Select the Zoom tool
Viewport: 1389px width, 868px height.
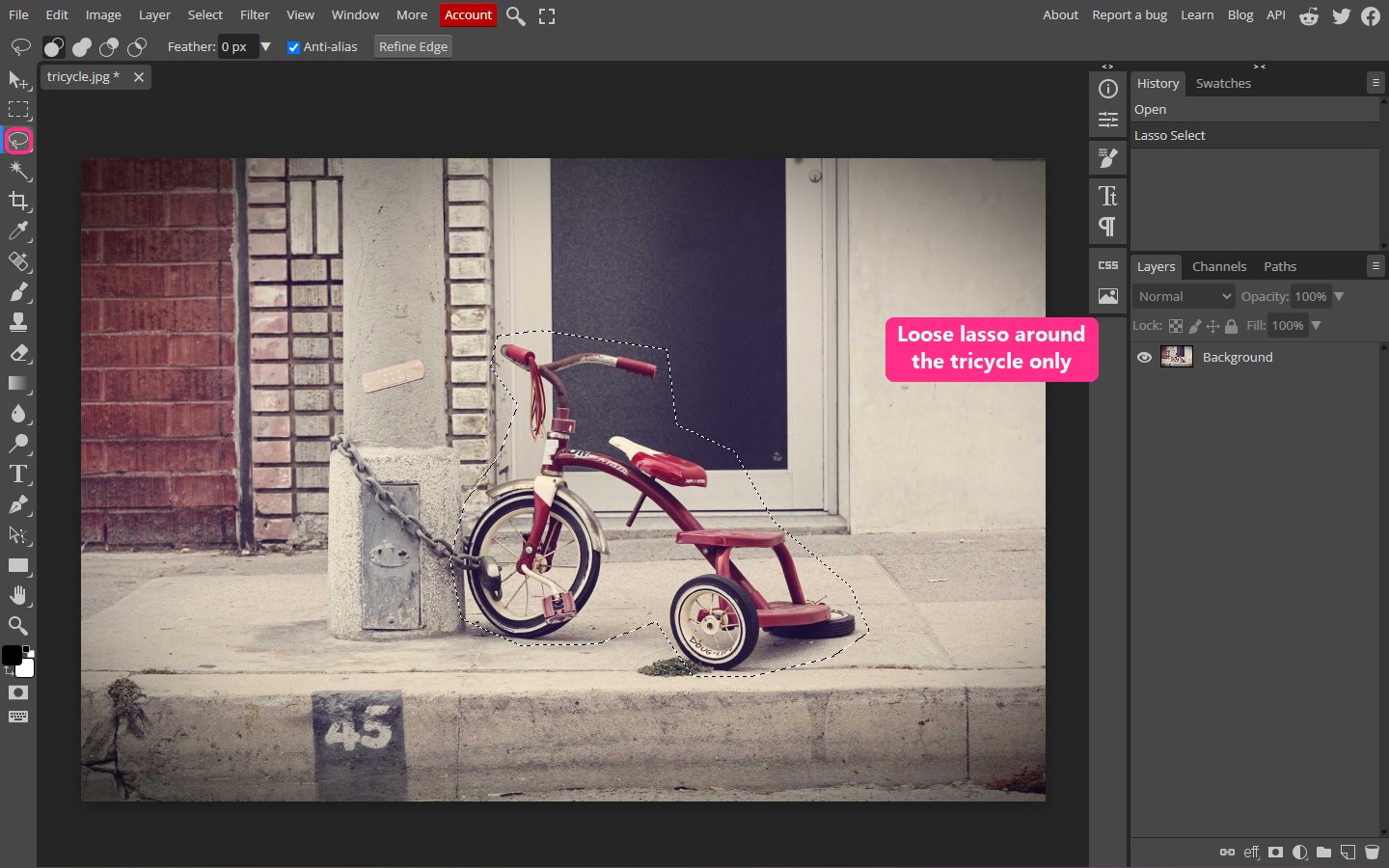tap(18, 626)
